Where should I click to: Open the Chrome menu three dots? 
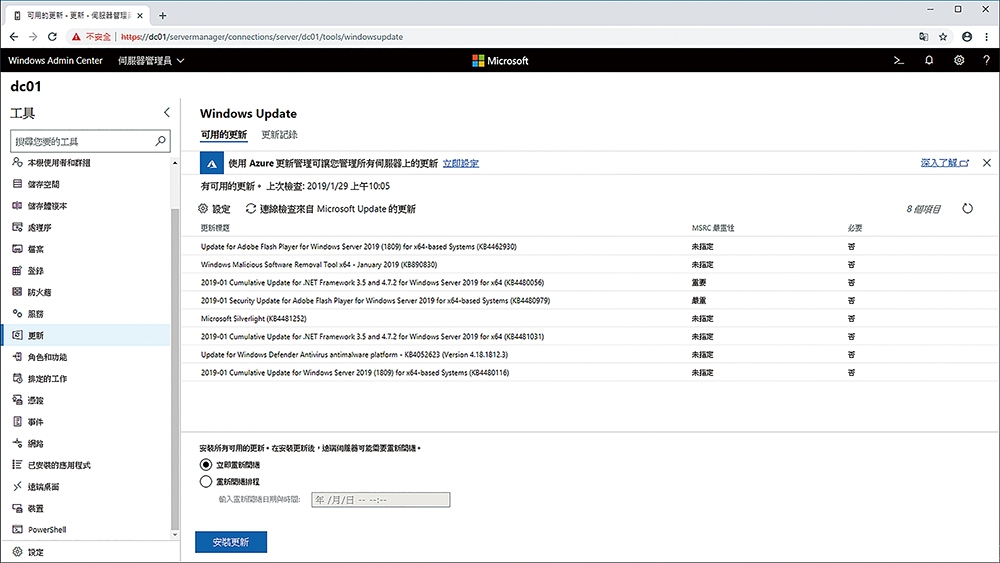tap(987, 37)
